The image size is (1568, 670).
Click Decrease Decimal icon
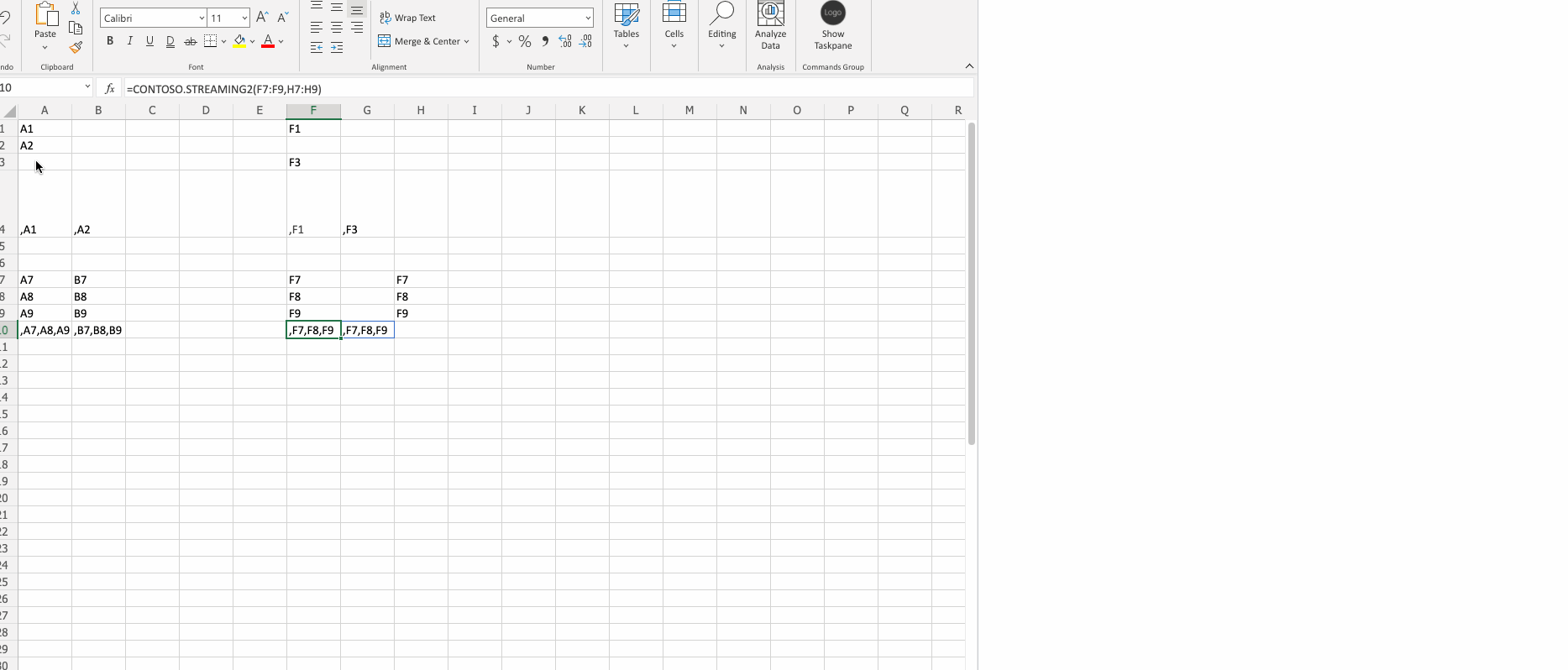(x=585, y=41)
